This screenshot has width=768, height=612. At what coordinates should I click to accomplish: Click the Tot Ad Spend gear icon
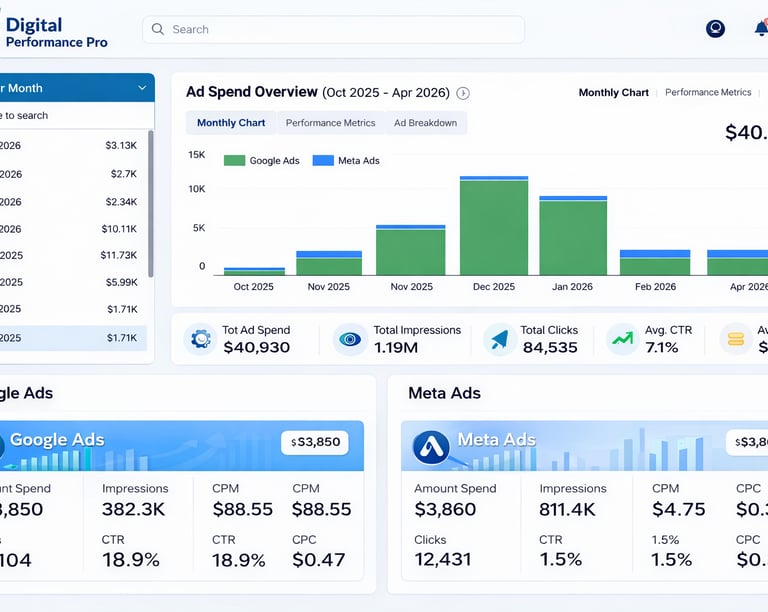pos(200,339)
